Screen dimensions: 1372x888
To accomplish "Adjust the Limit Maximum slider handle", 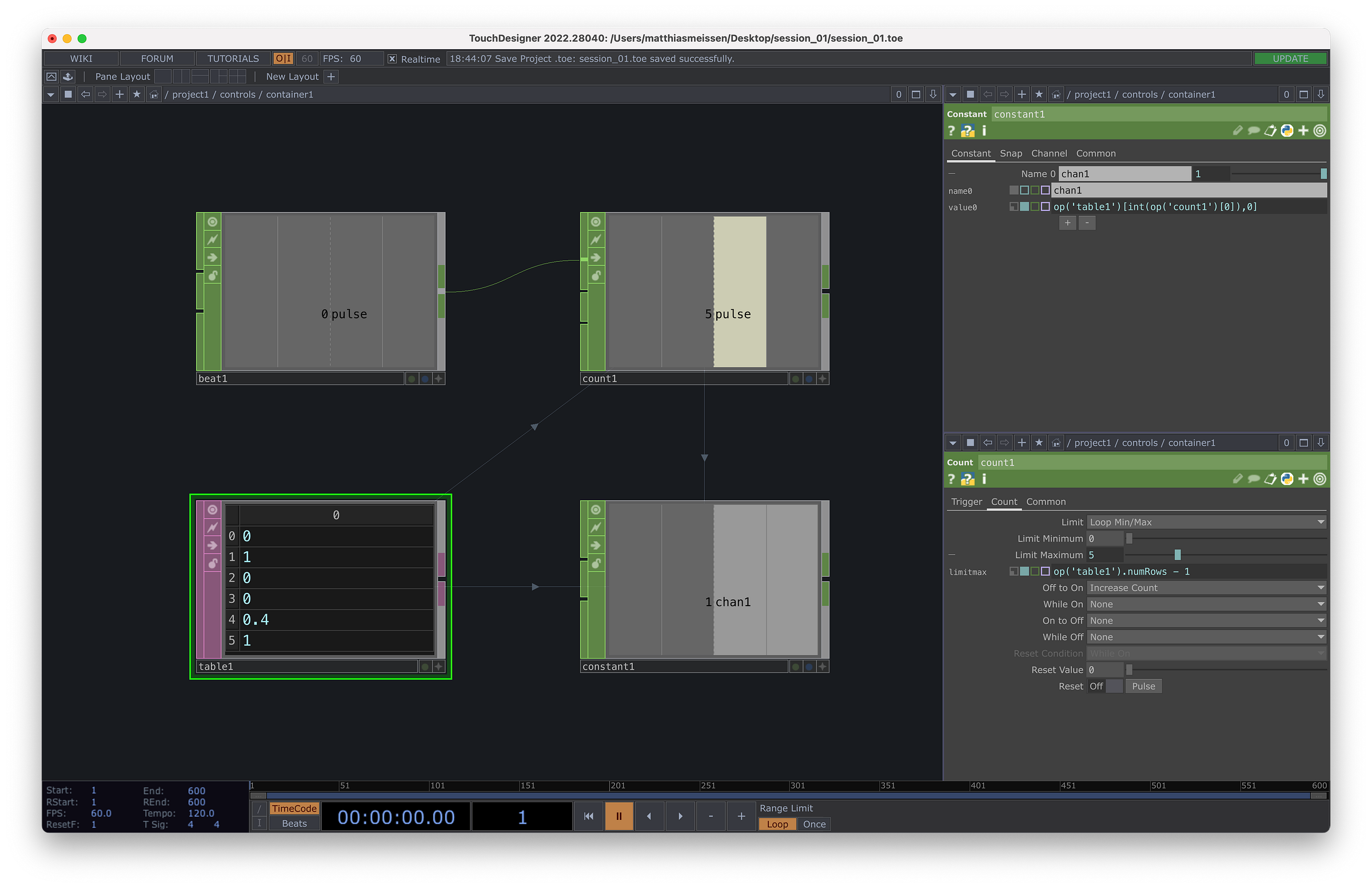I will point(1177,555).
